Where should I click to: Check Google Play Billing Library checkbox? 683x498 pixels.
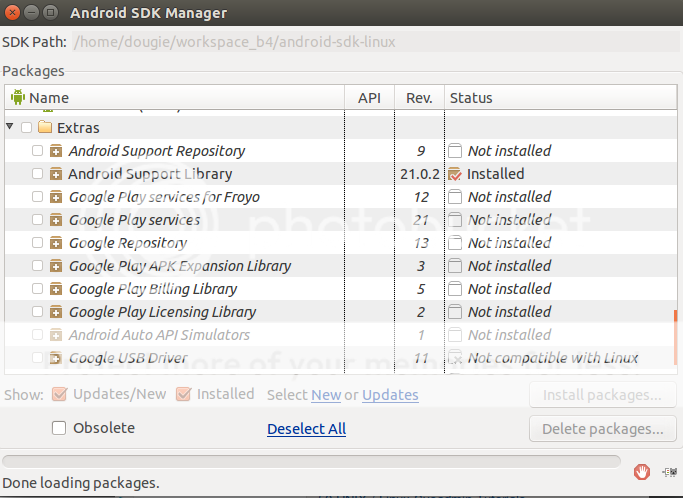[37, 288]
